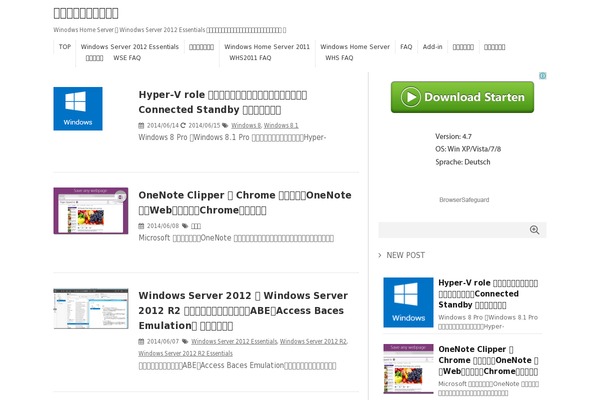600x400 pixels.
Task: Open Windows Server 2012 Essentials menu
Action: 129,47
